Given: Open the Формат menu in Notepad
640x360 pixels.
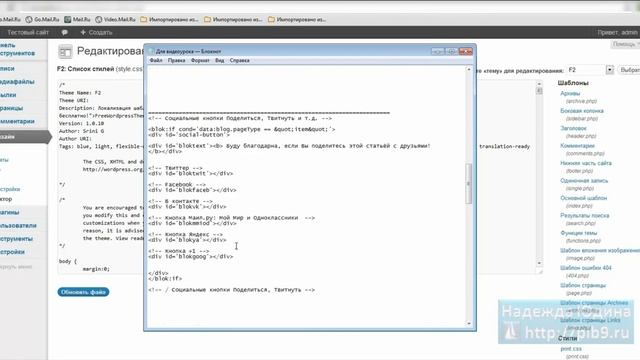Looking at the screenshot, I should click(200, 60).
